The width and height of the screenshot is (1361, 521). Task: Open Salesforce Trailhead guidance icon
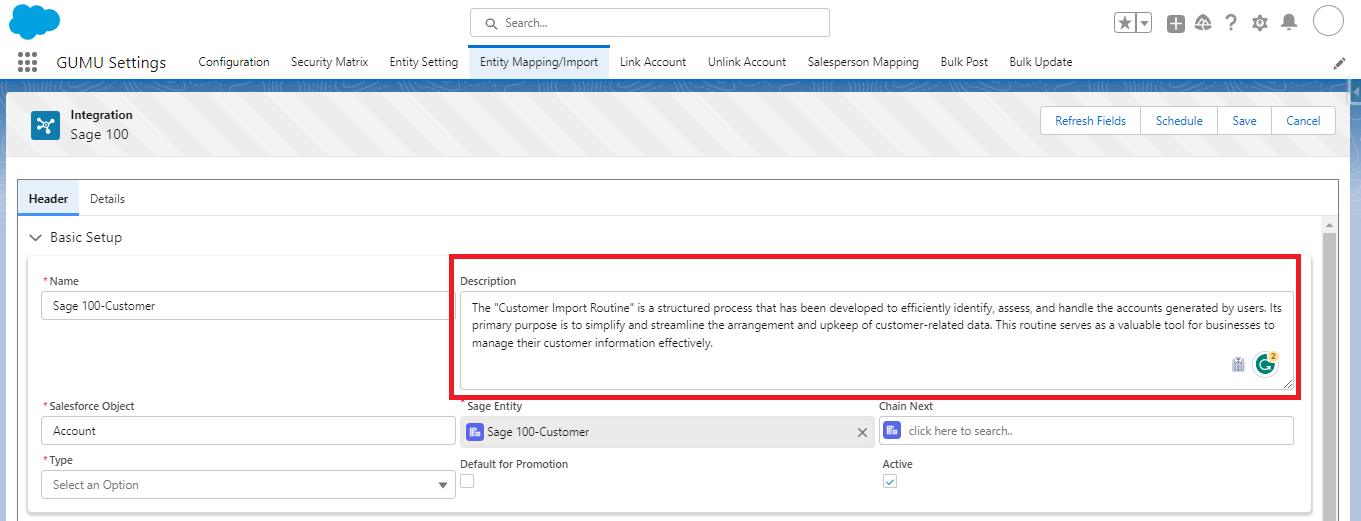coord(1203,23)
